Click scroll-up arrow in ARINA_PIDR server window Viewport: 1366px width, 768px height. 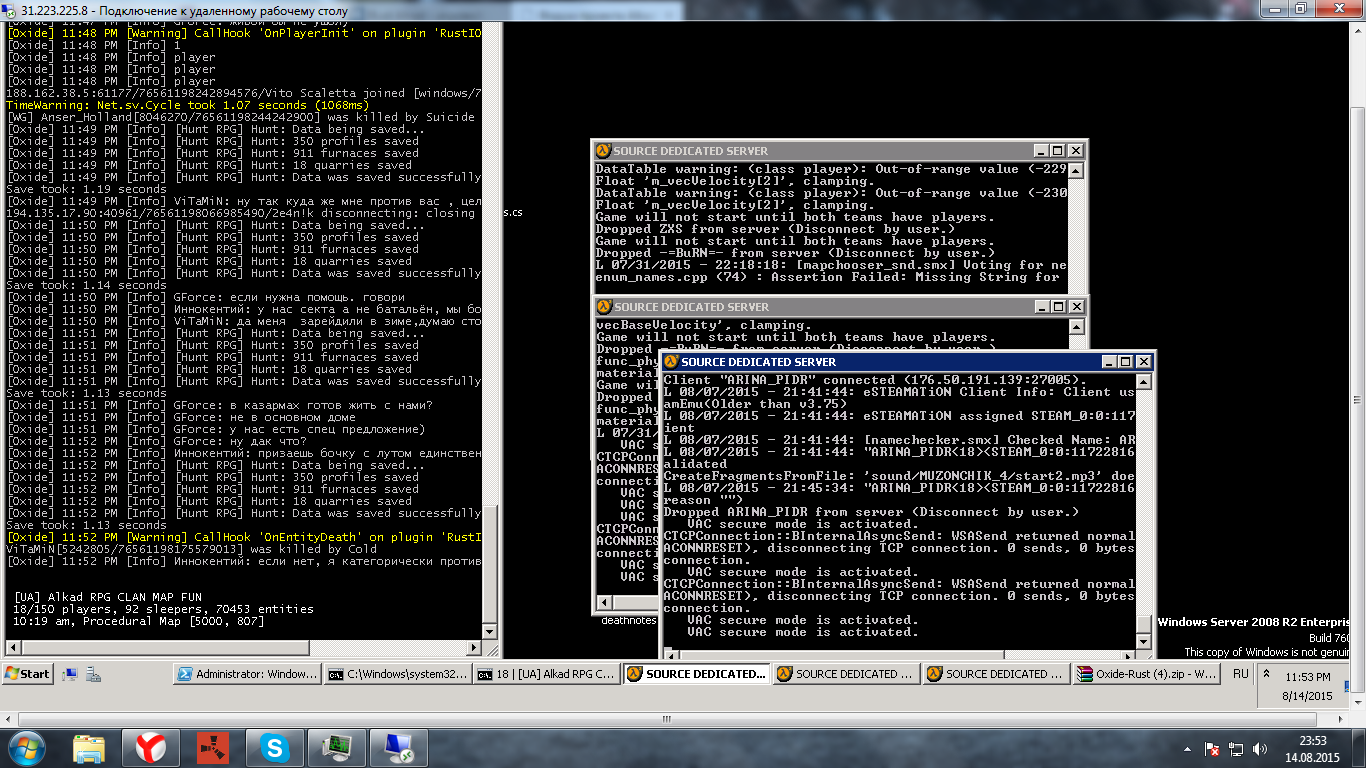point(1145,381)
